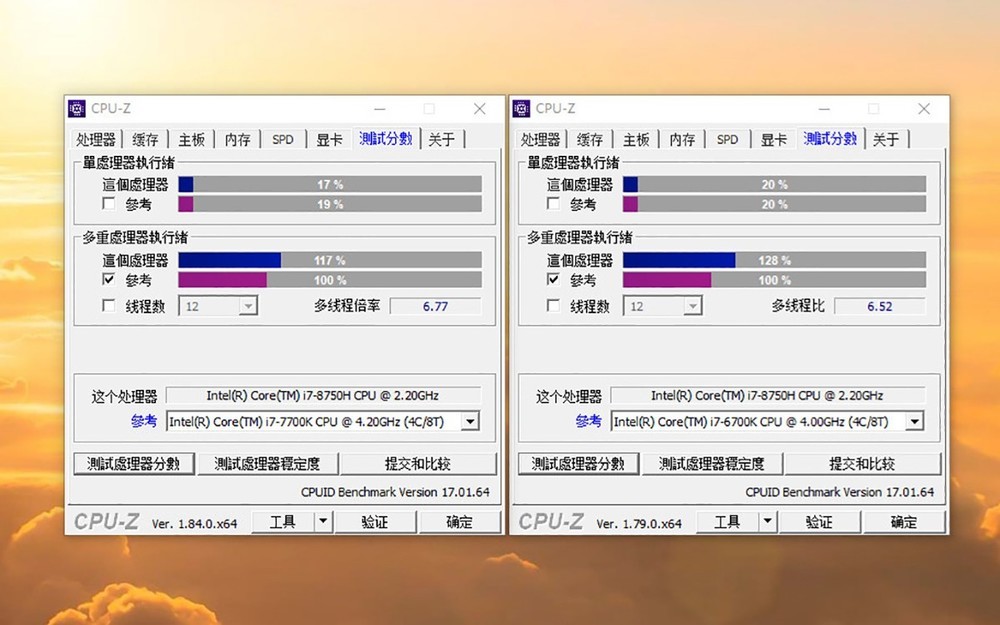Viewport: 1000px width, 625px height.
Task: Switch to 内存 tab in left window
Action: click(x=237, y=139)
